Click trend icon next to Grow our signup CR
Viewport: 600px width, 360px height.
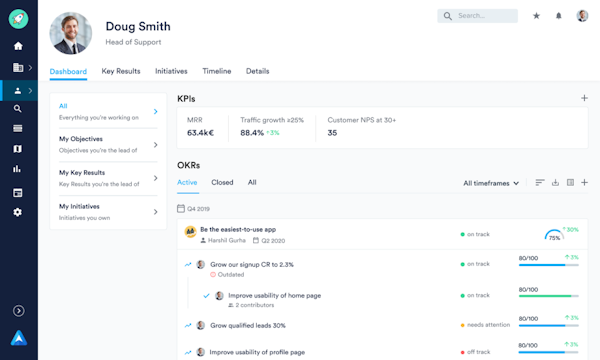click(x=188, y=264)
